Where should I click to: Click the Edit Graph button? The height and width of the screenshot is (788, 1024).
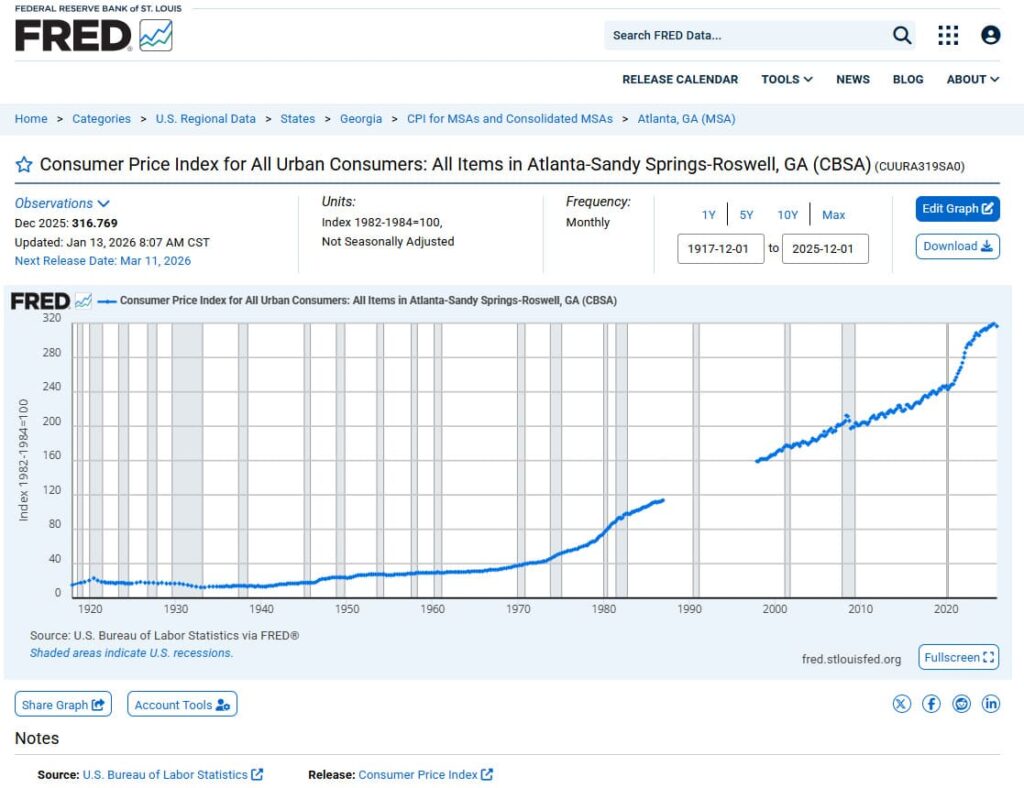957,209
